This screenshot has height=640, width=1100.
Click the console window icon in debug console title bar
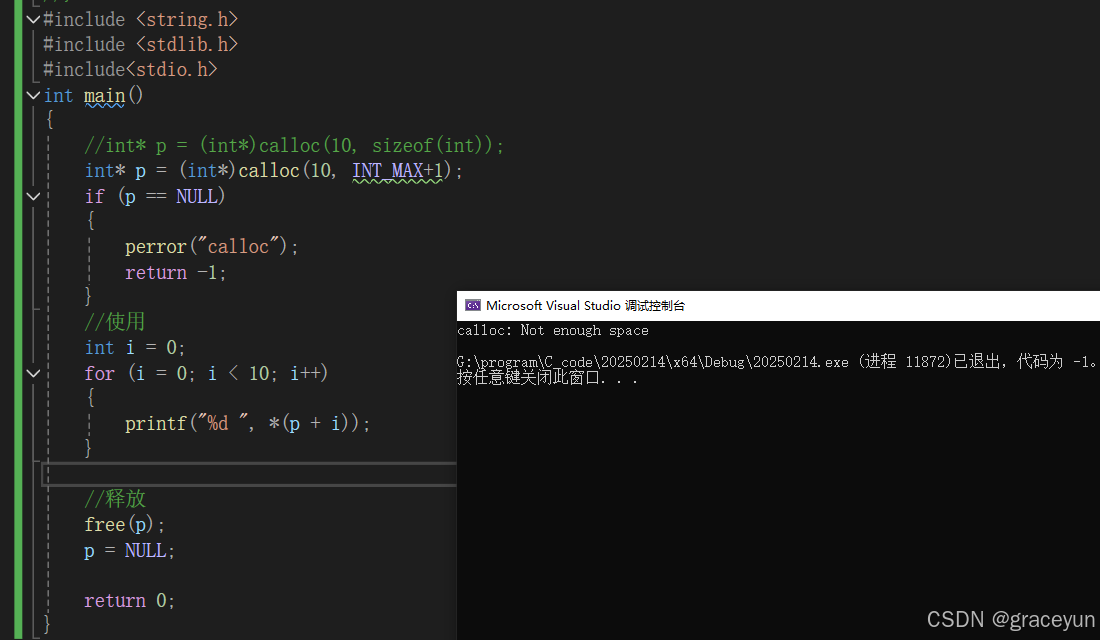(473, 305)
